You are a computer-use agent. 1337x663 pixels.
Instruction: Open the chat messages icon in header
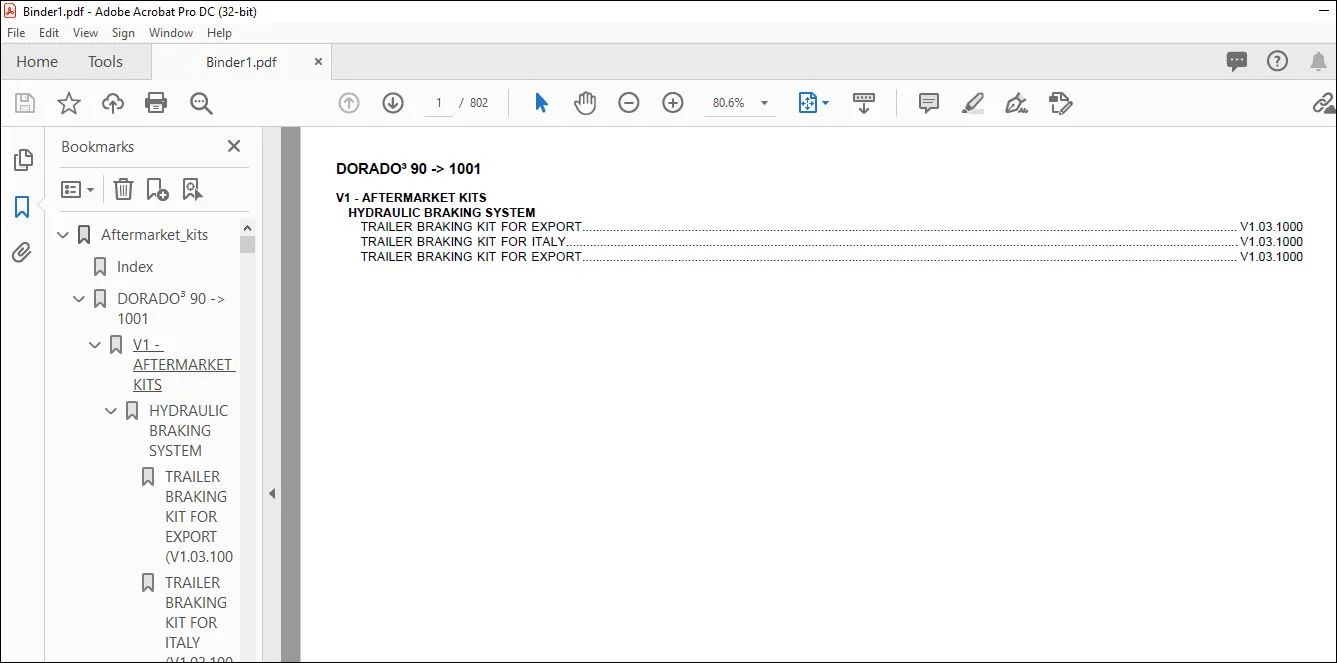(x=1237, y=61)
